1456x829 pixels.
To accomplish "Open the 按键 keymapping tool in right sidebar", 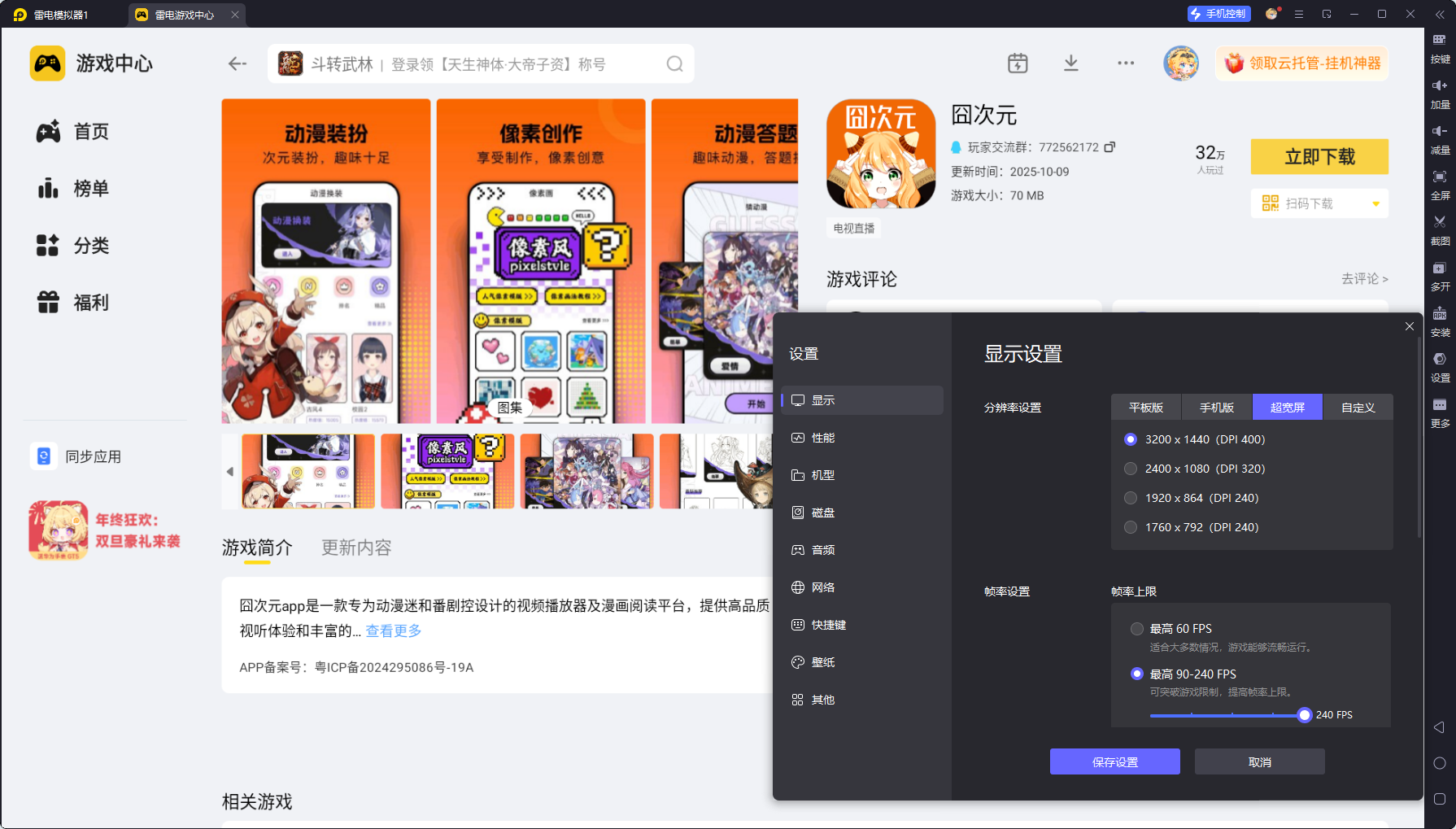I will pos(1440,48).
